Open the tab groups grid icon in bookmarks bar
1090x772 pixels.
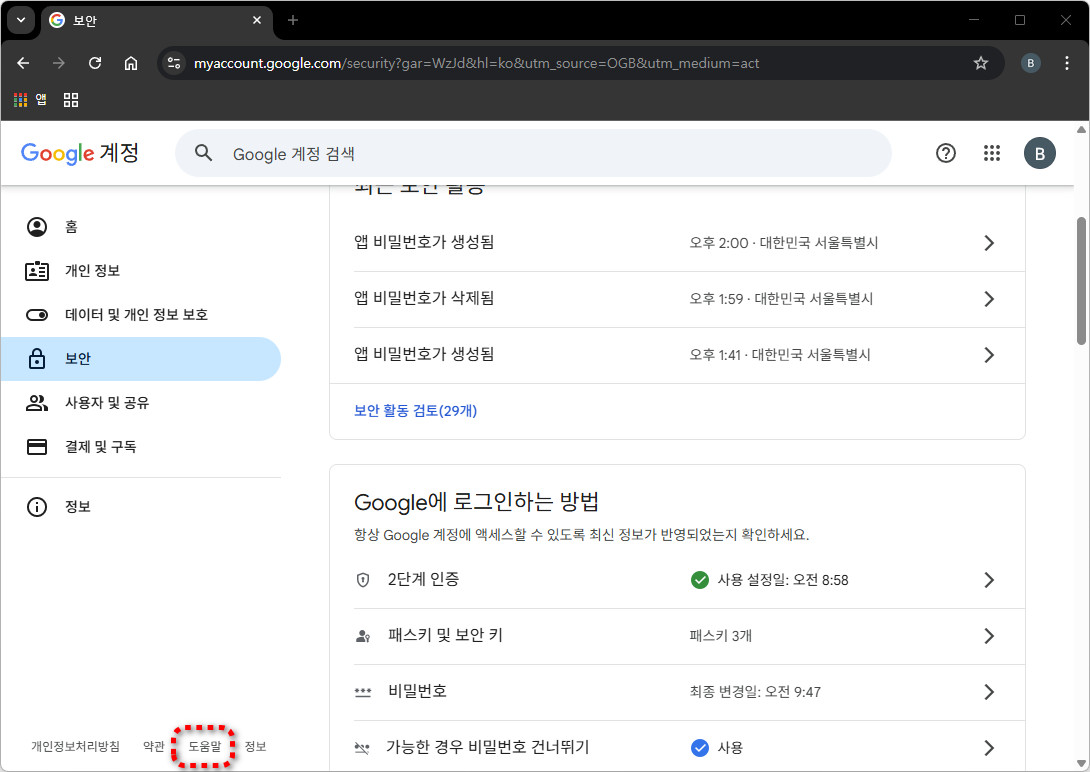click(71, 100)
